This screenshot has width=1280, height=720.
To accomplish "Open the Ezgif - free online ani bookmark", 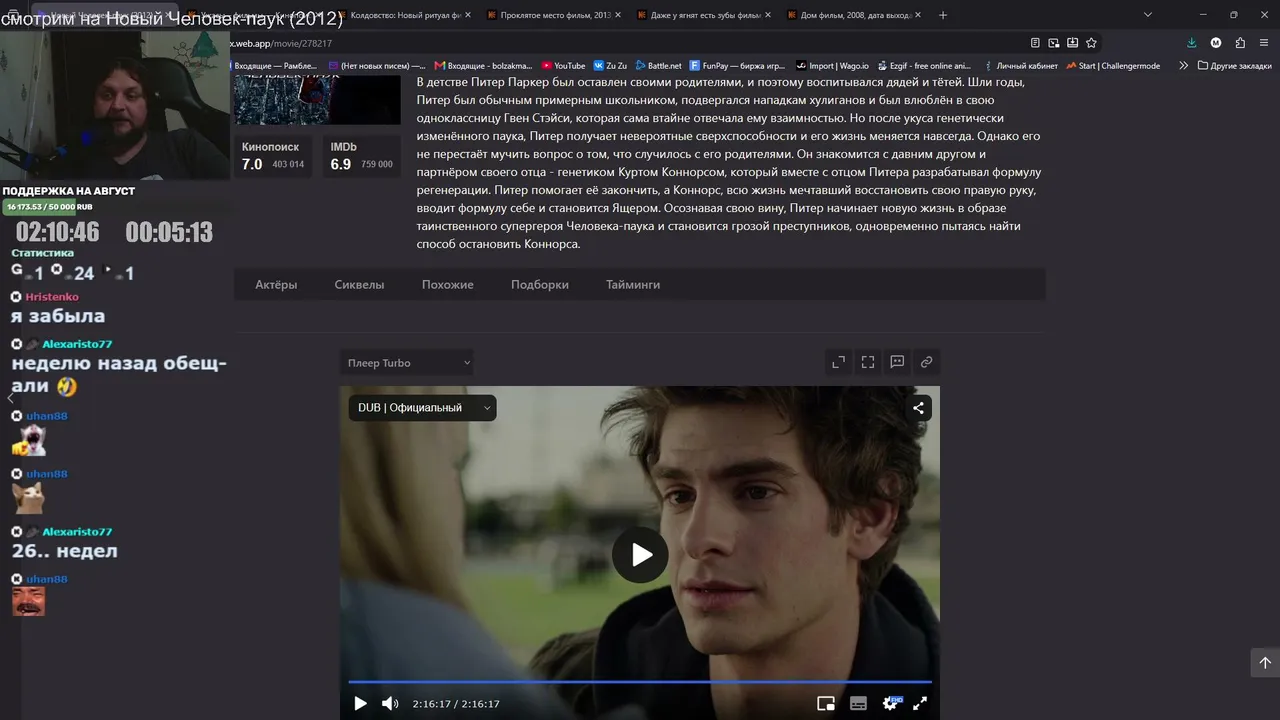I will 924,66.
